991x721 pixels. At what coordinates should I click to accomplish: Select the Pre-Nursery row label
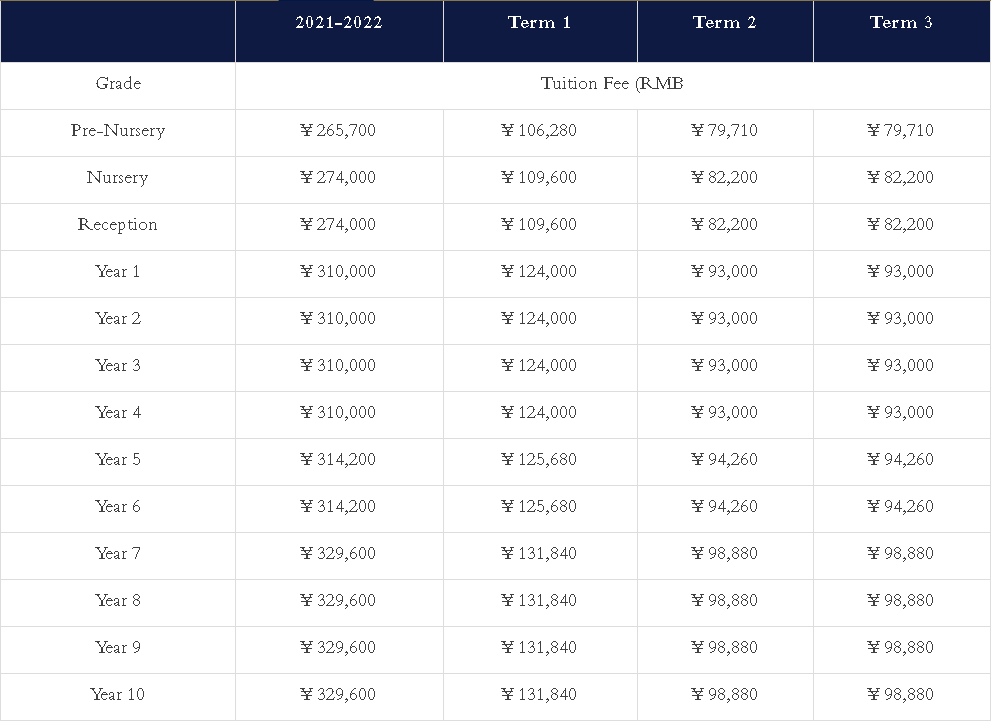[118, 131]
